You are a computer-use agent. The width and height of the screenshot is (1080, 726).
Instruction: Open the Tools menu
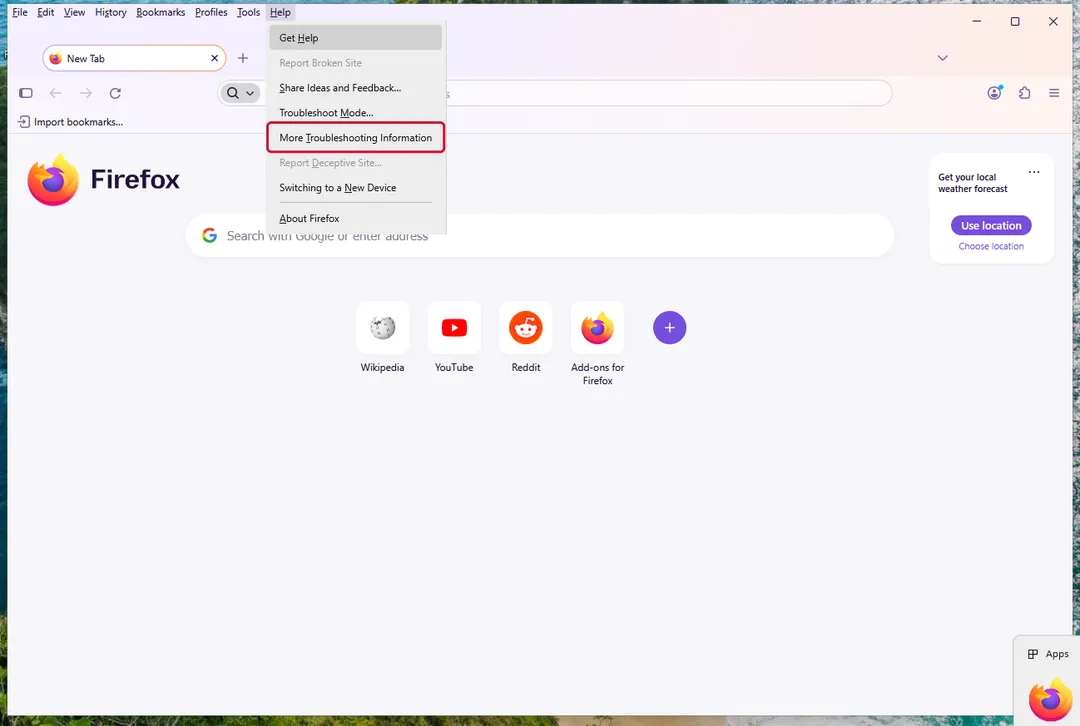248,12
